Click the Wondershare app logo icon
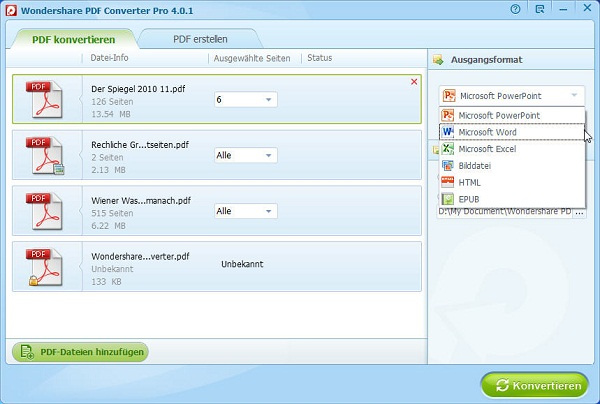 tap(11, 10)
